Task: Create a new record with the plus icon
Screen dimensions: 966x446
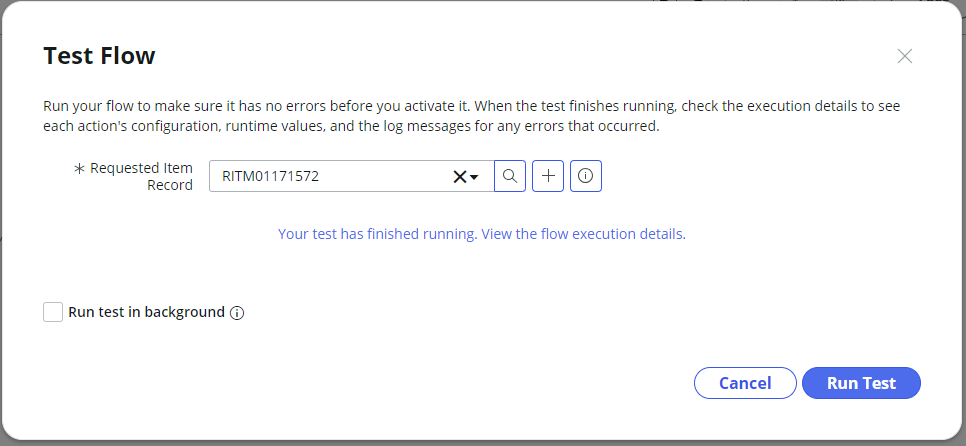Action: click(x=548, y=176)
